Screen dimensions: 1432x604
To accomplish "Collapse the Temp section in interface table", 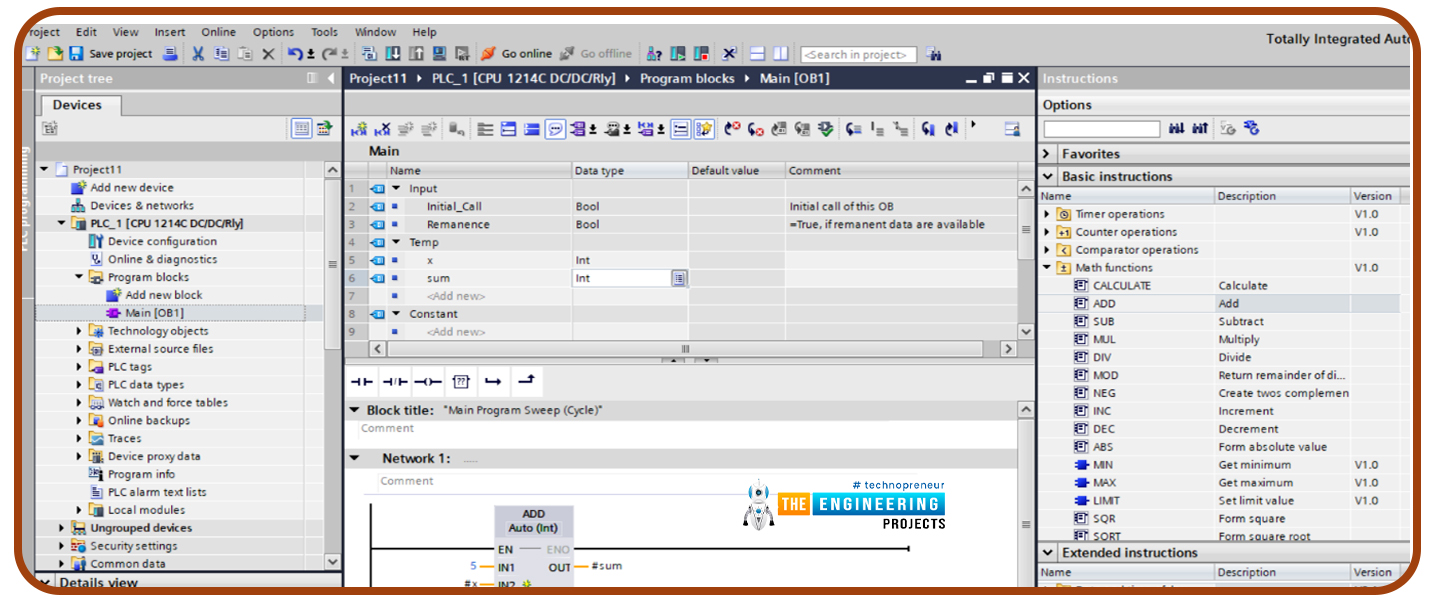I will [x=395, y=242].
